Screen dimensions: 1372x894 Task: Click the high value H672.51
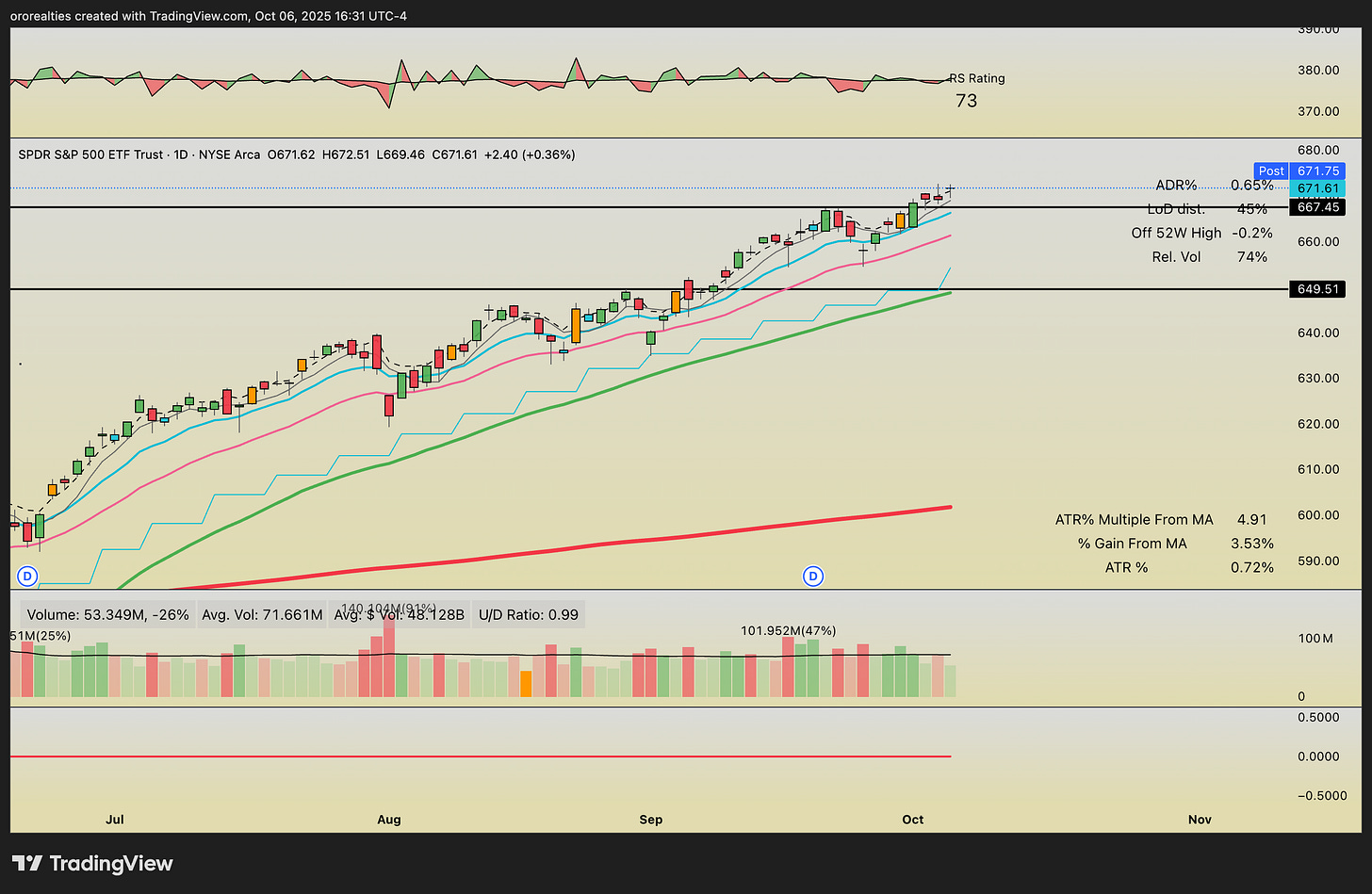click(346, 154)
